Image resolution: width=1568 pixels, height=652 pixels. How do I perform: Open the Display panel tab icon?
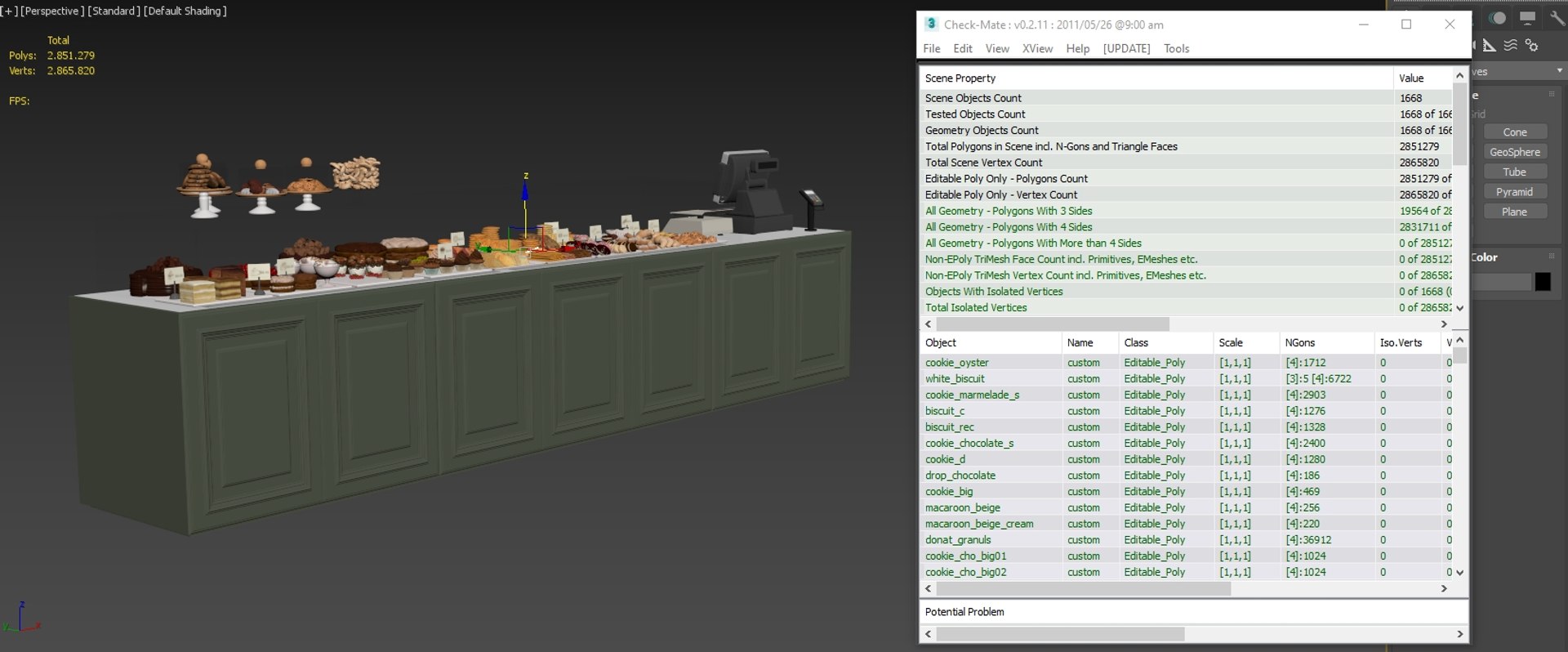1527,18
